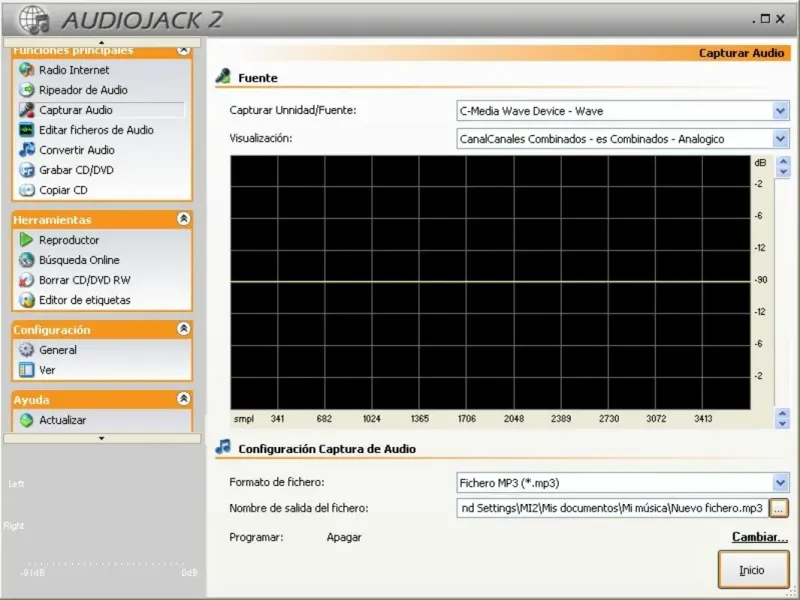Open the Ver configuration entry
The height and width of the screenshot is (600, 800).
coord(47,370)
